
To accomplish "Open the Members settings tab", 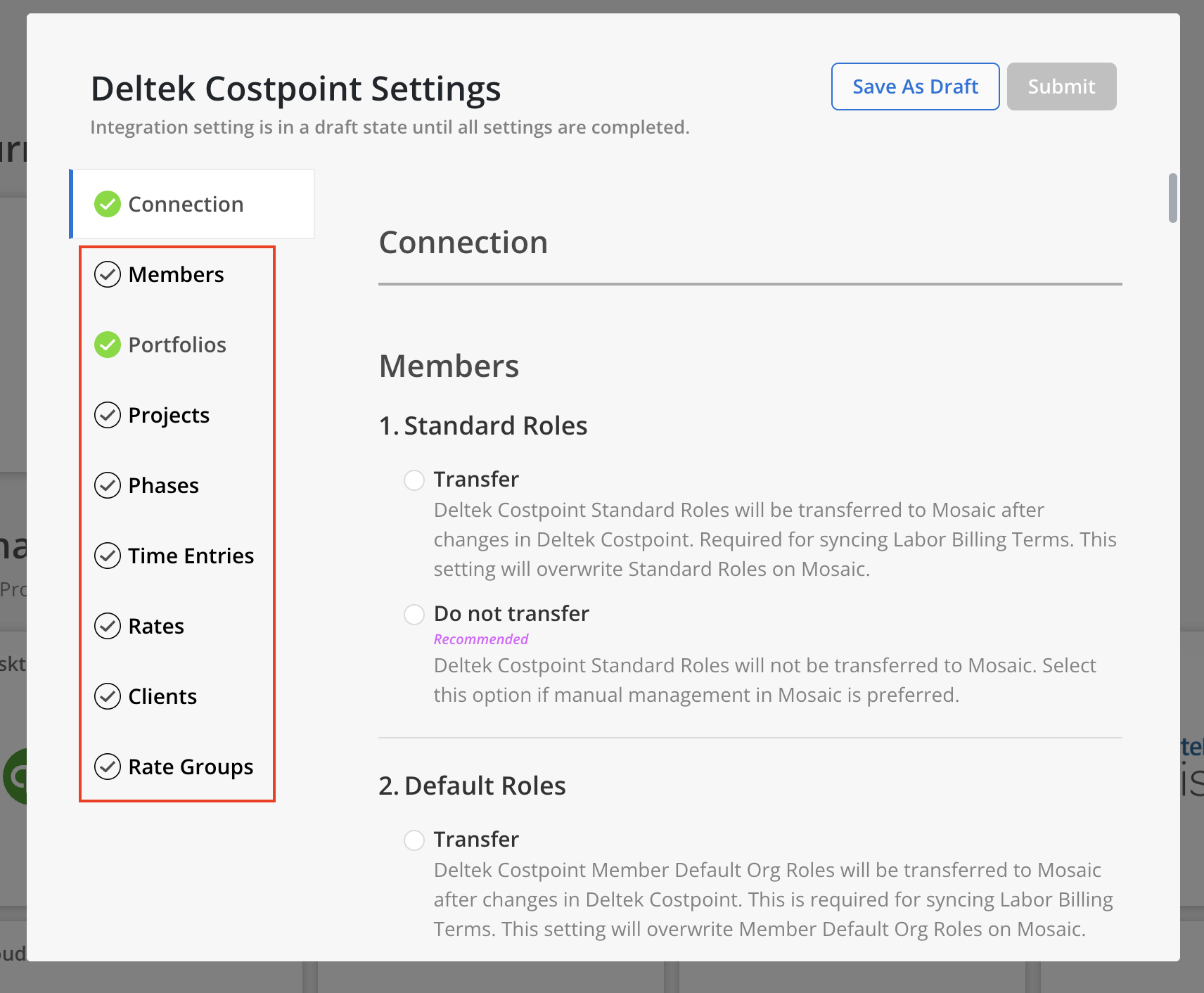I will 176,274.
